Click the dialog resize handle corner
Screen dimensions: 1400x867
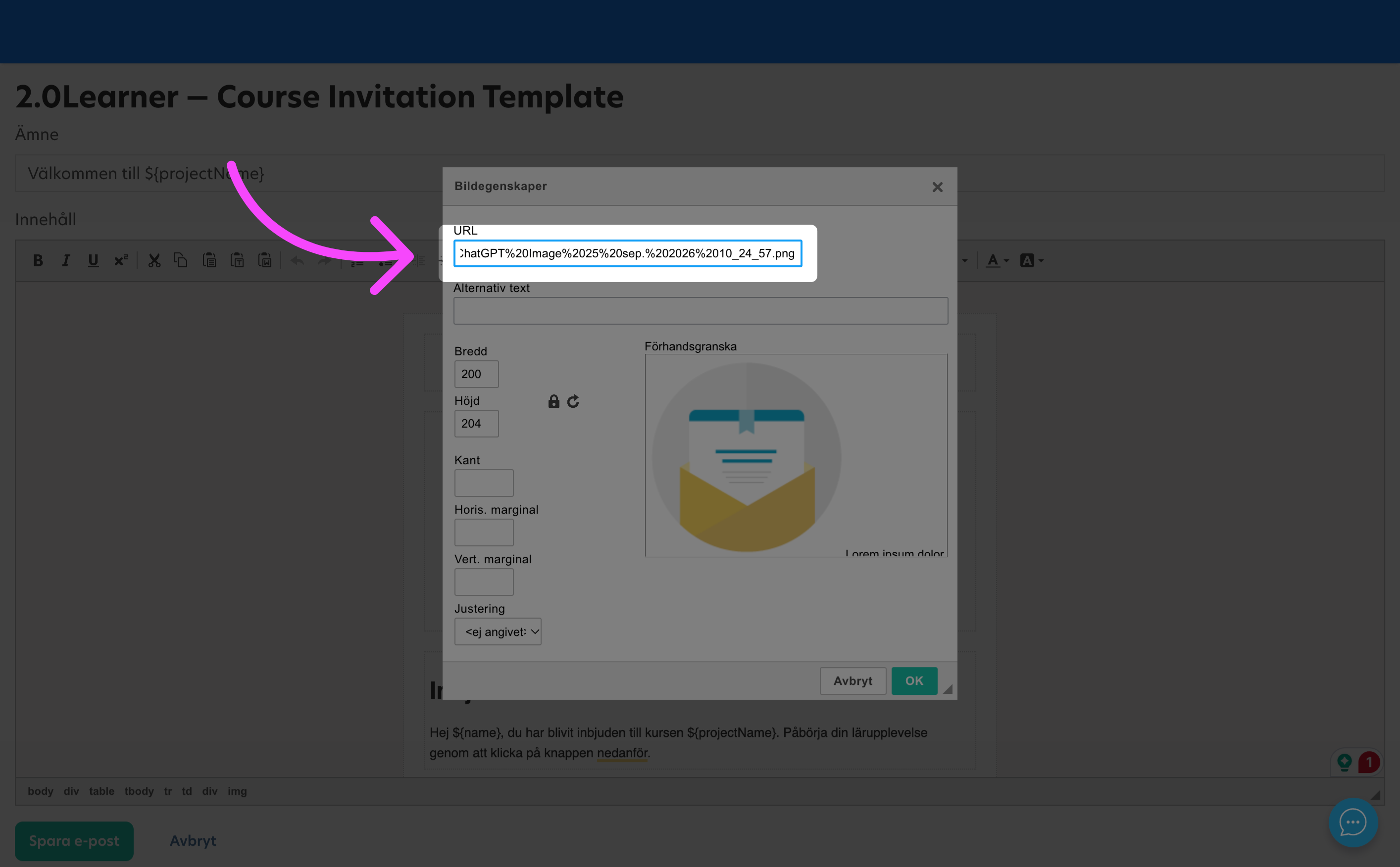pos(948,689)
